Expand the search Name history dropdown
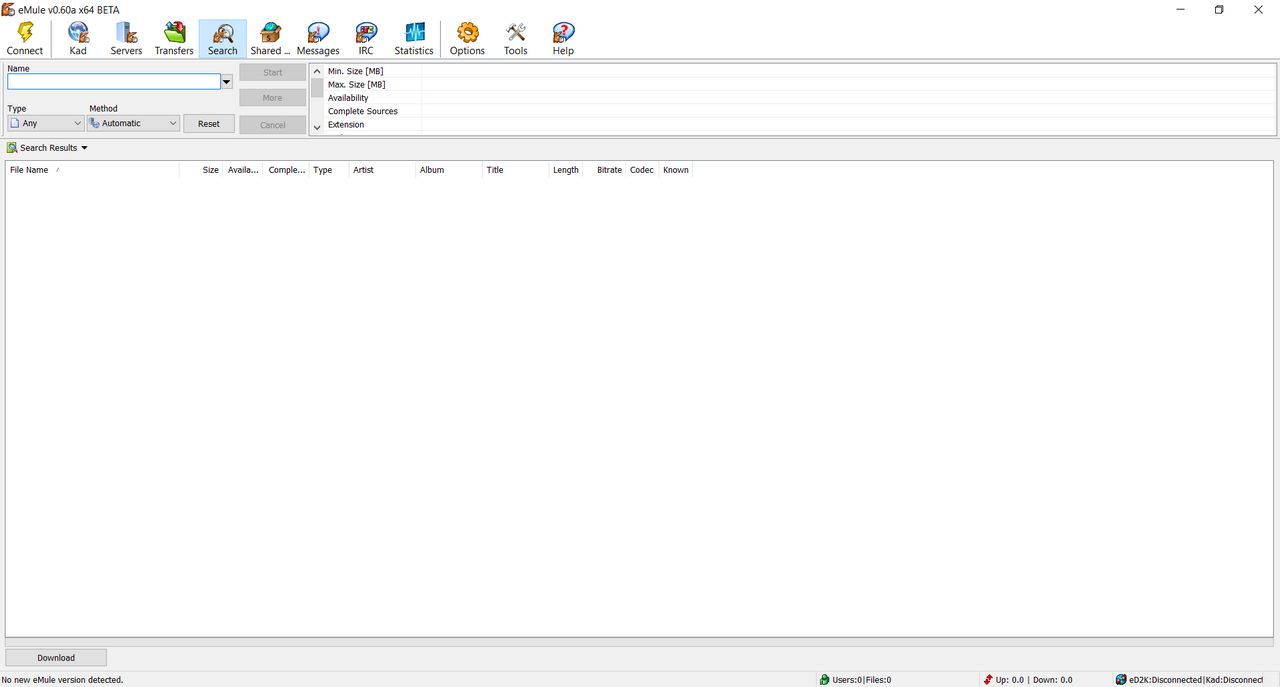Screen dimensions: 1280x687 pos(226,81)
